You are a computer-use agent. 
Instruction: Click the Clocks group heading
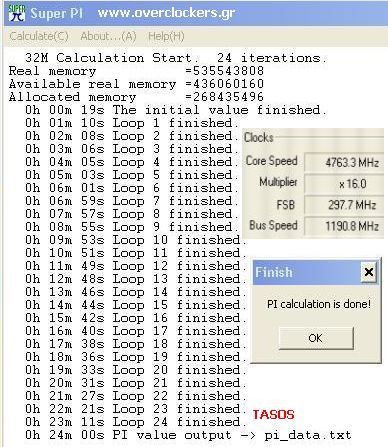259,137
